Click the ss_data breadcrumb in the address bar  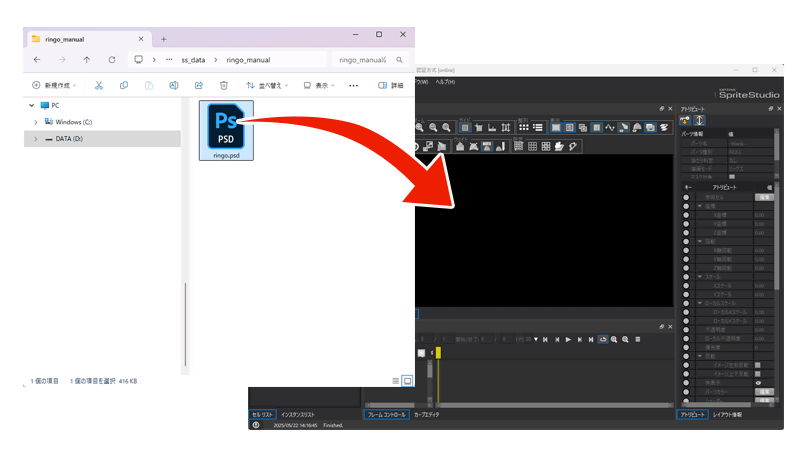coord(193,60)
